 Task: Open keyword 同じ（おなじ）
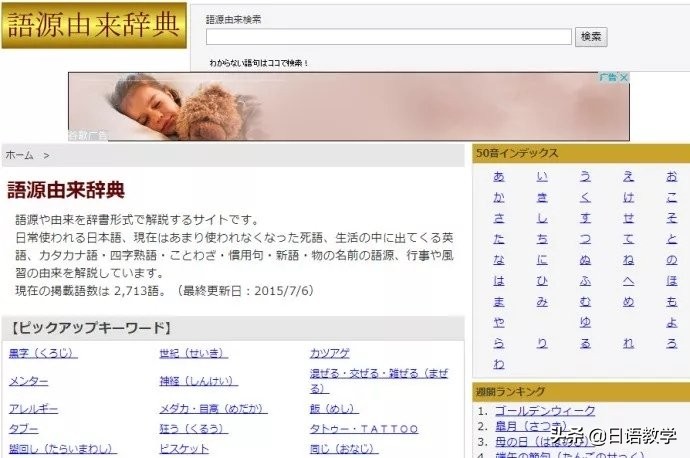[x=344, y=449]
